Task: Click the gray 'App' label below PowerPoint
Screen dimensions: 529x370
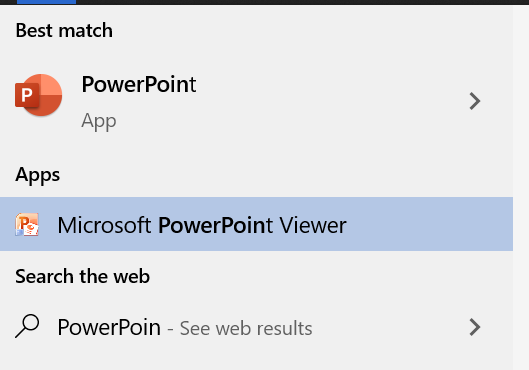Action: 99,121
